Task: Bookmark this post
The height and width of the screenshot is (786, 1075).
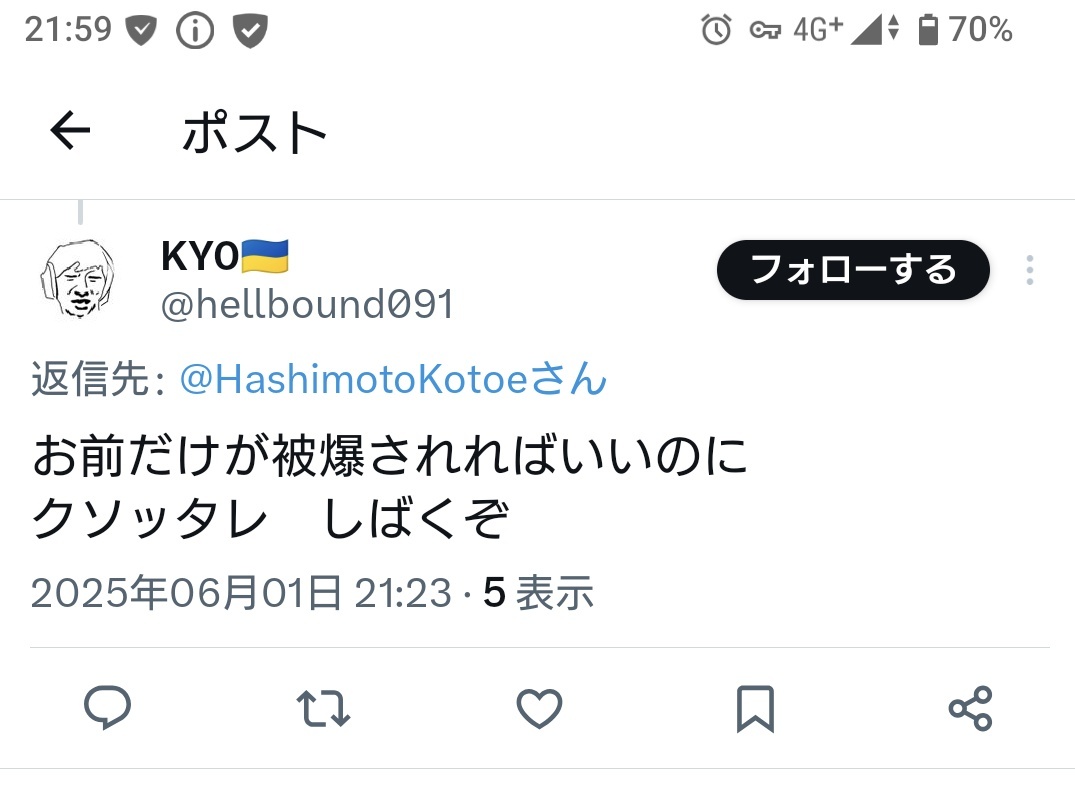Action: click(756, 708)
